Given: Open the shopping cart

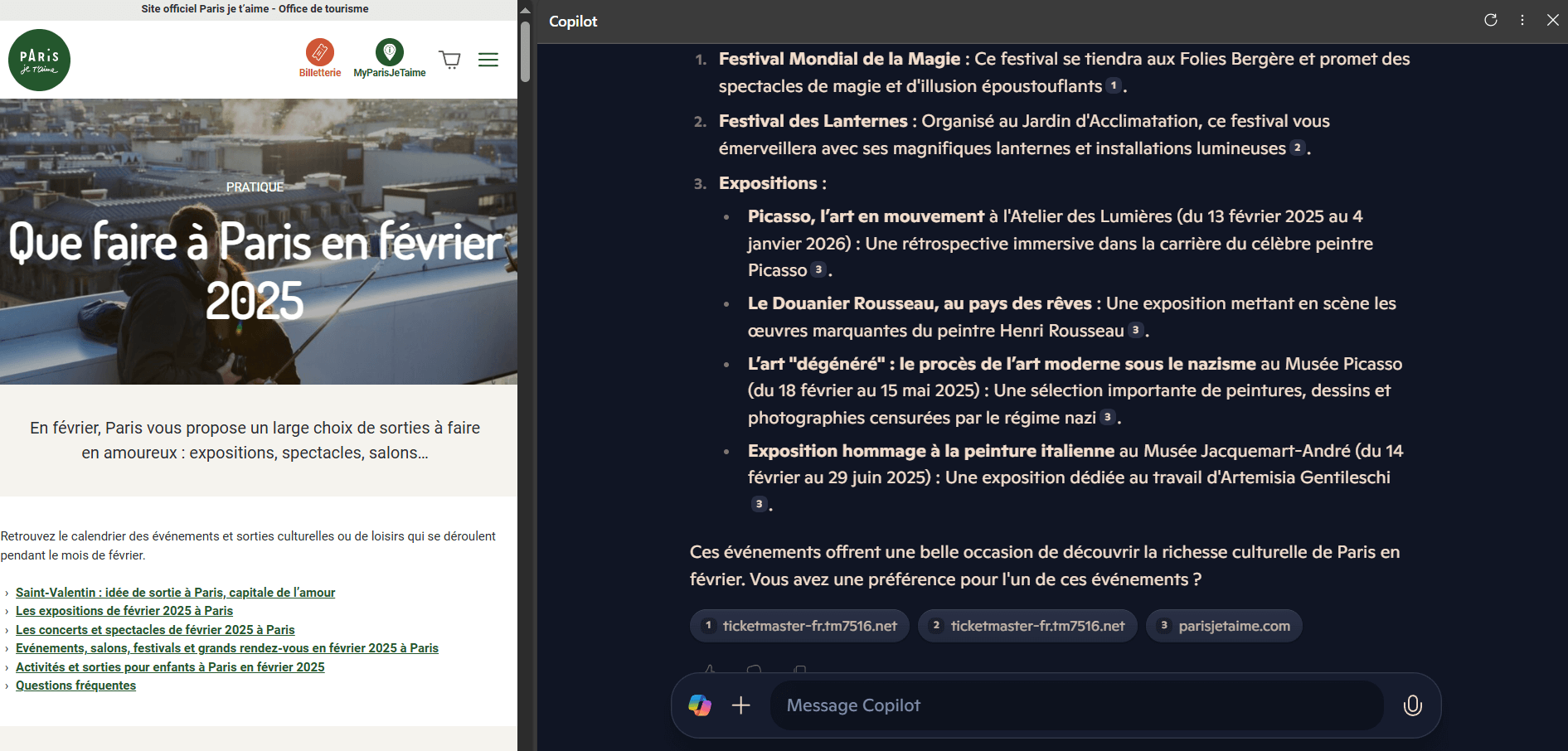Looking at the screenshot, I should click(x=450, y=60).
